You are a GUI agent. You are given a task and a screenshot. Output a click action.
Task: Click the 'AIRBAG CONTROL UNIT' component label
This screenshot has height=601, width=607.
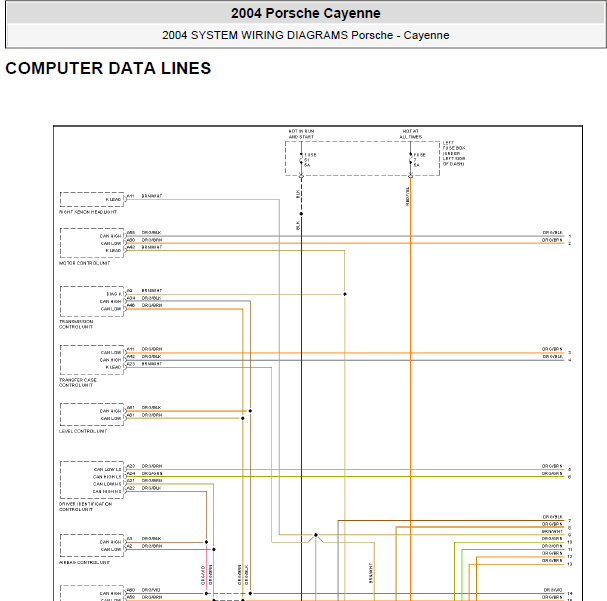(x=84, y=562)
